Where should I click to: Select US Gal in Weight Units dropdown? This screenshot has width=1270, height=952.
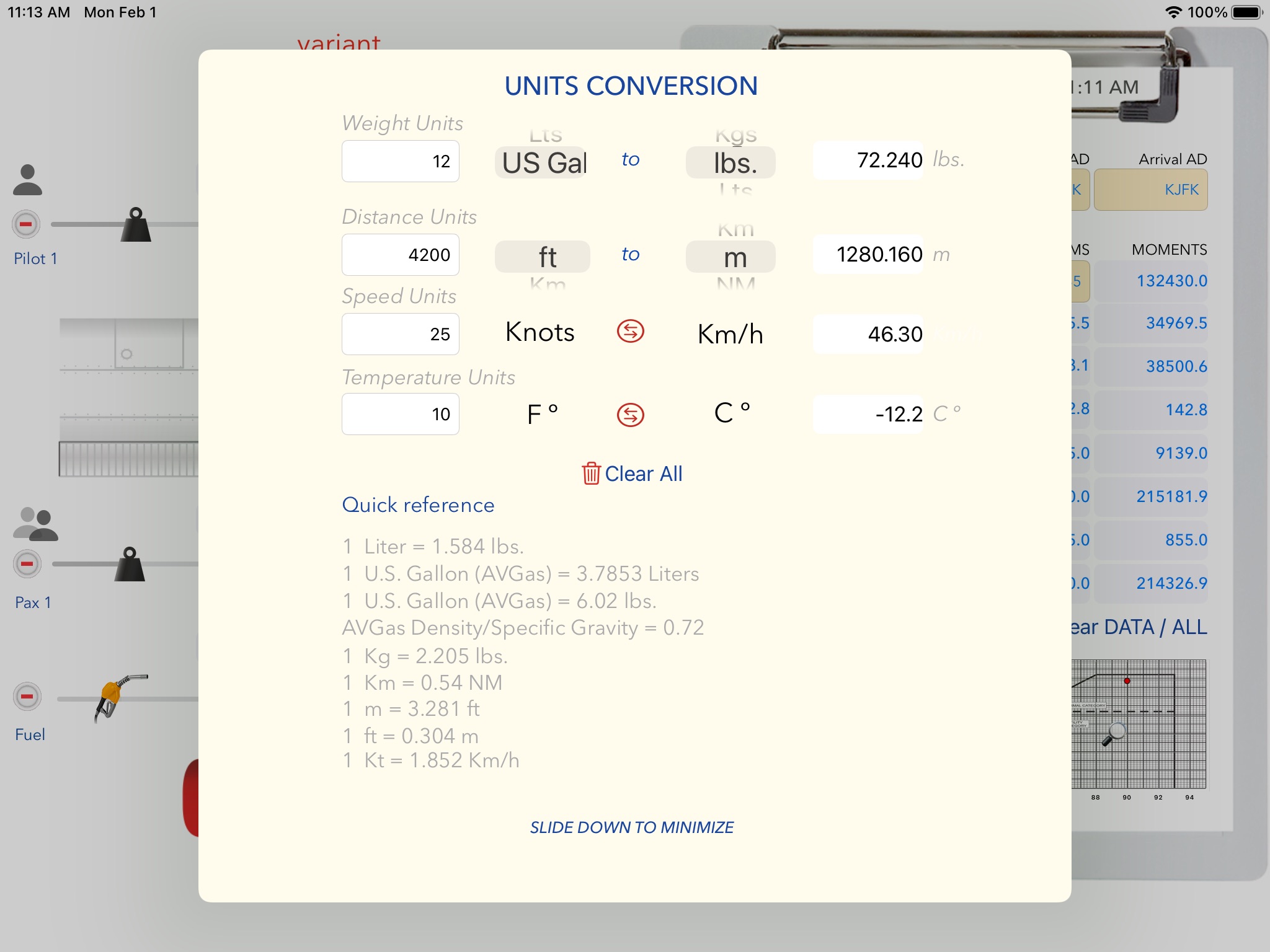544,160
